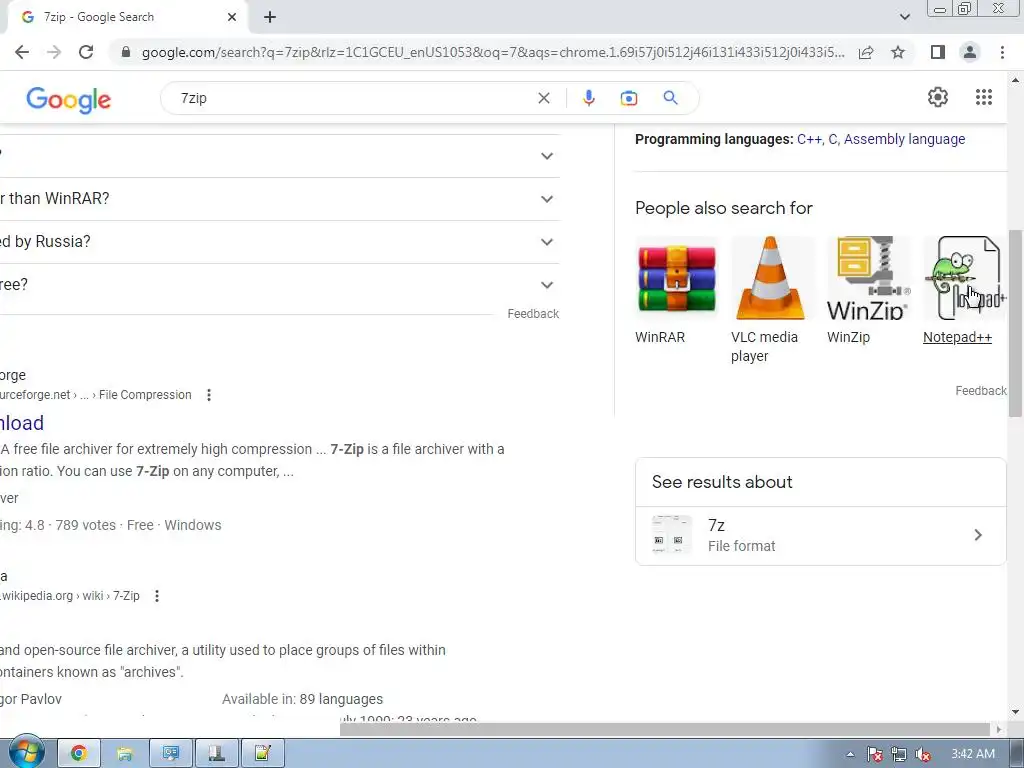The width and height of the screenshot is (1024, 768).
Task: View site information via lock icon
Action: pos(126,52)
